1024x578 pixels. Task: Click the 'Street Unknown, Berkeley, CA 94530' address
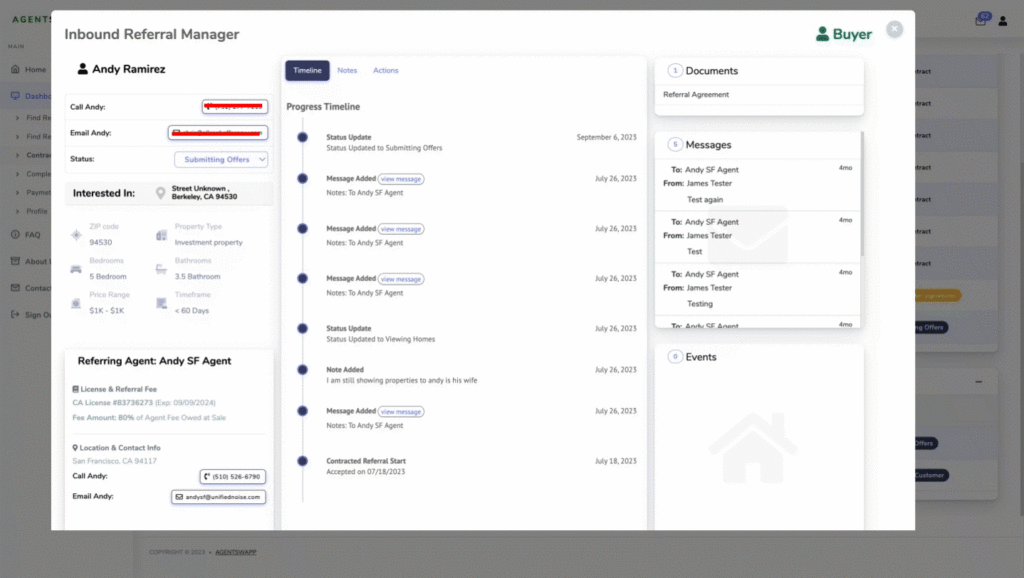(204, 193)
